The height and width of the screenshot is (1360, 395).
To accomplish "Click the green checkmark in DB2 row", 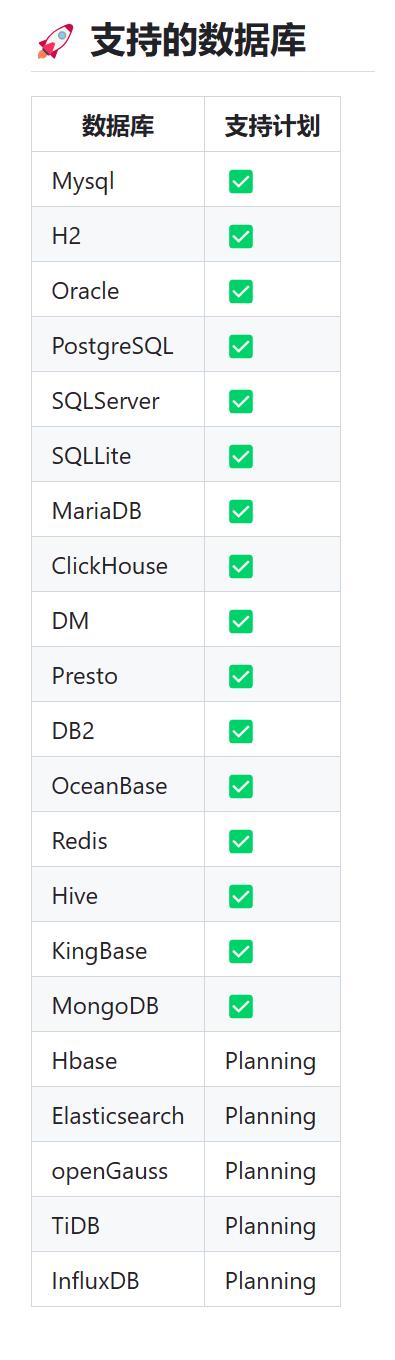I will pos(241,732).
